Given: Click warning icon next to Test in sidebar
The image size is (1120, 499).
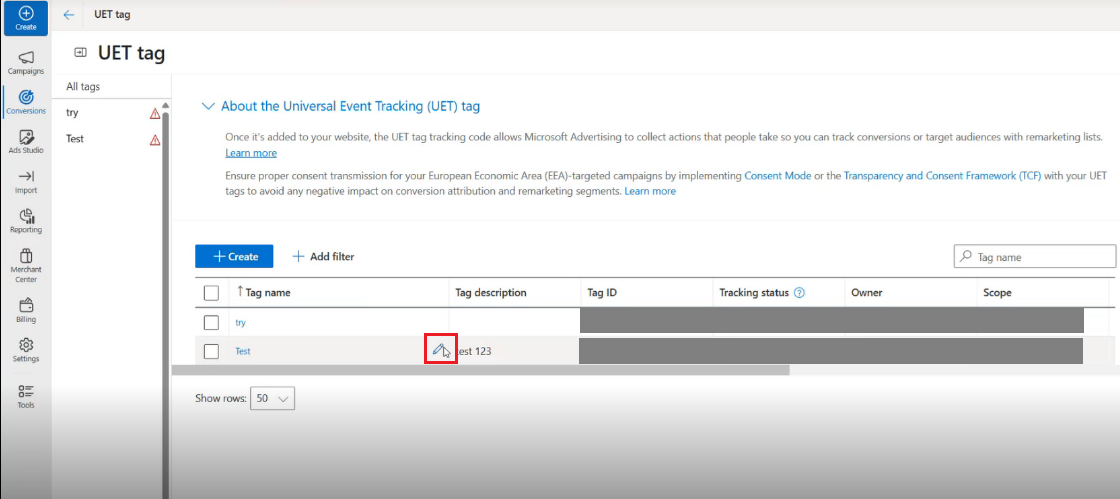Looking at the screenshot, I should coord(155,139).
